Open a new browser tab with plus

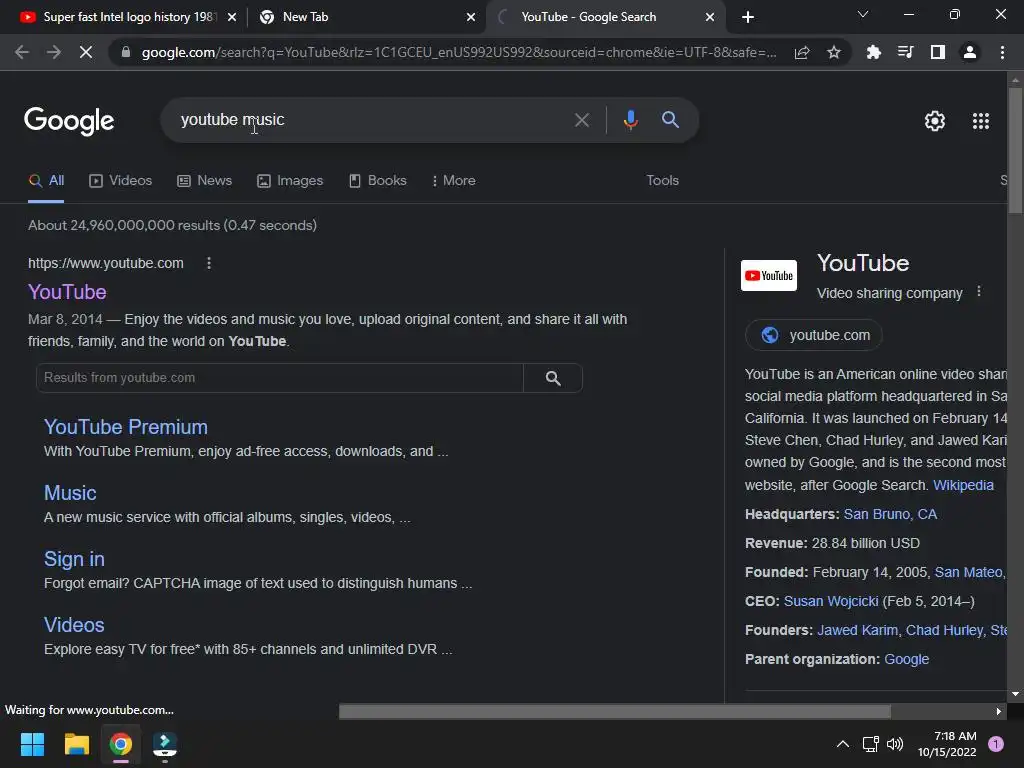tap(748, 17)
